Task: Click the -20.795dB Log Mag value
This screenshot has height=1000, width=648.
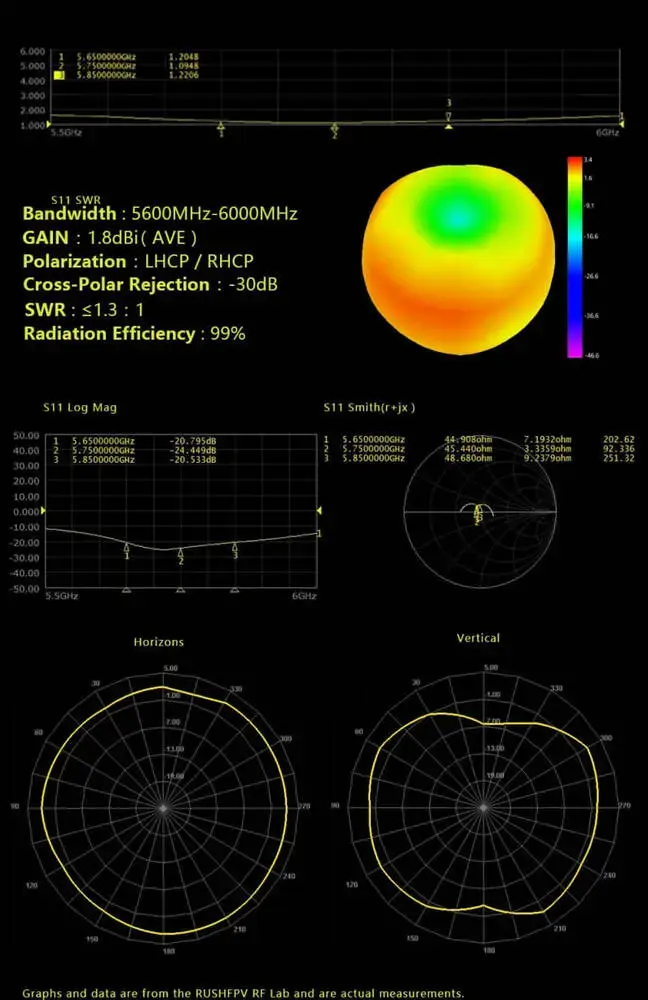Action: (x=193, y=441)
